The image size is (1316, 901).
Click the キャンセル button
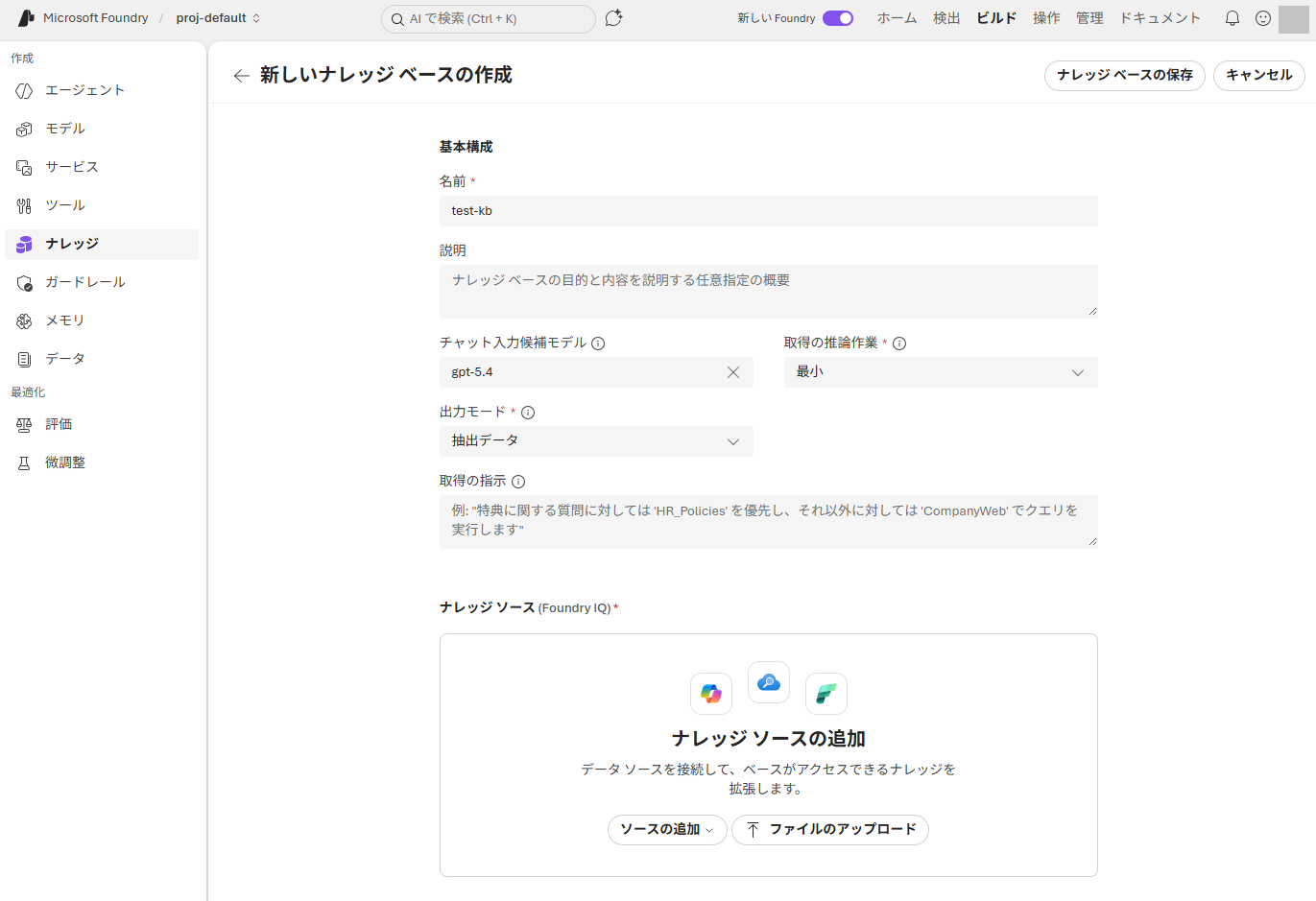(1259, 76)
